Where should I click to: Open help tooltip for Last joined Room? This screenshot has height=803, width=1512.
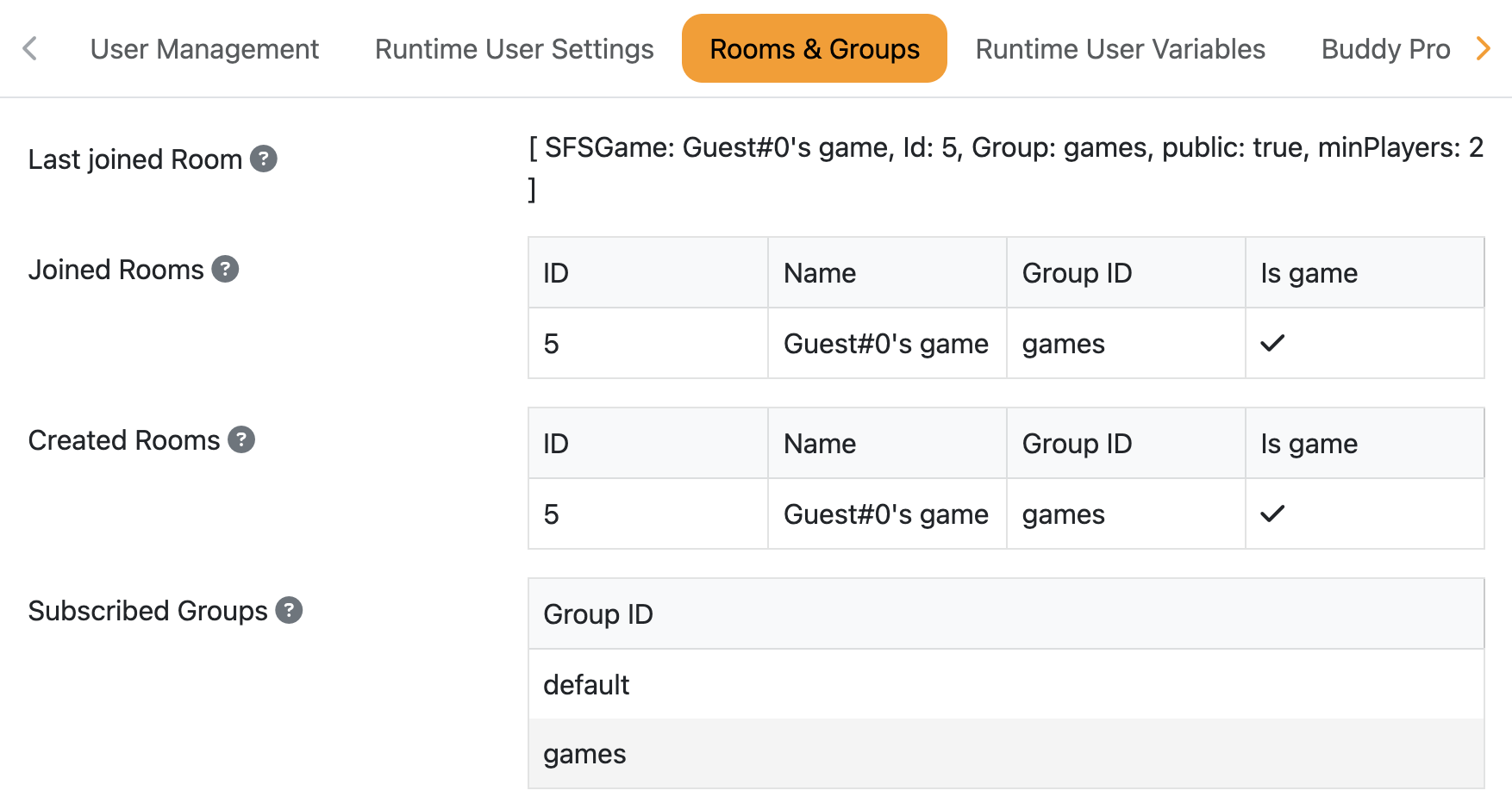264,159
